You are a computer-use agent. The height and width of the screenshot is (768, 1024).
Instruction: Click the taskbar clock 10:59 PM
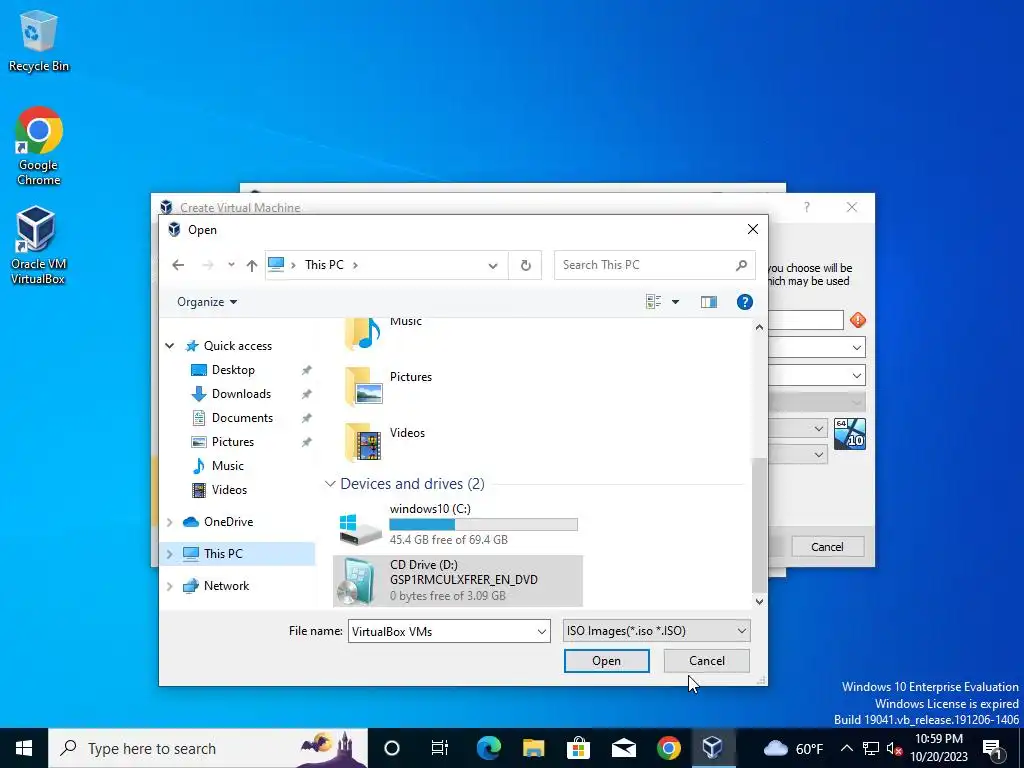(939, 748)
